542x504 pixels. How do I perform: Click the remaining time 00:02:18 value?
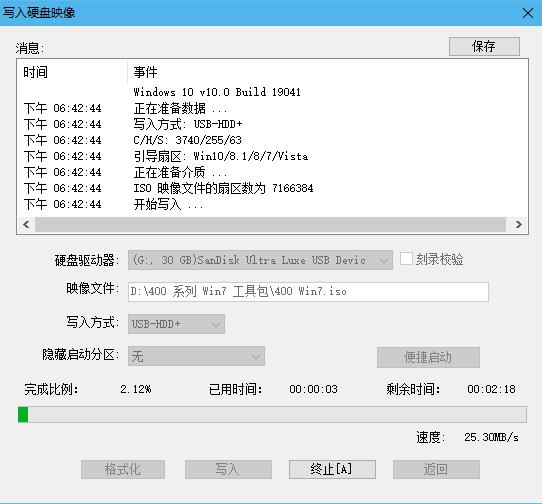pyautogui.click(x=491, y=389)
